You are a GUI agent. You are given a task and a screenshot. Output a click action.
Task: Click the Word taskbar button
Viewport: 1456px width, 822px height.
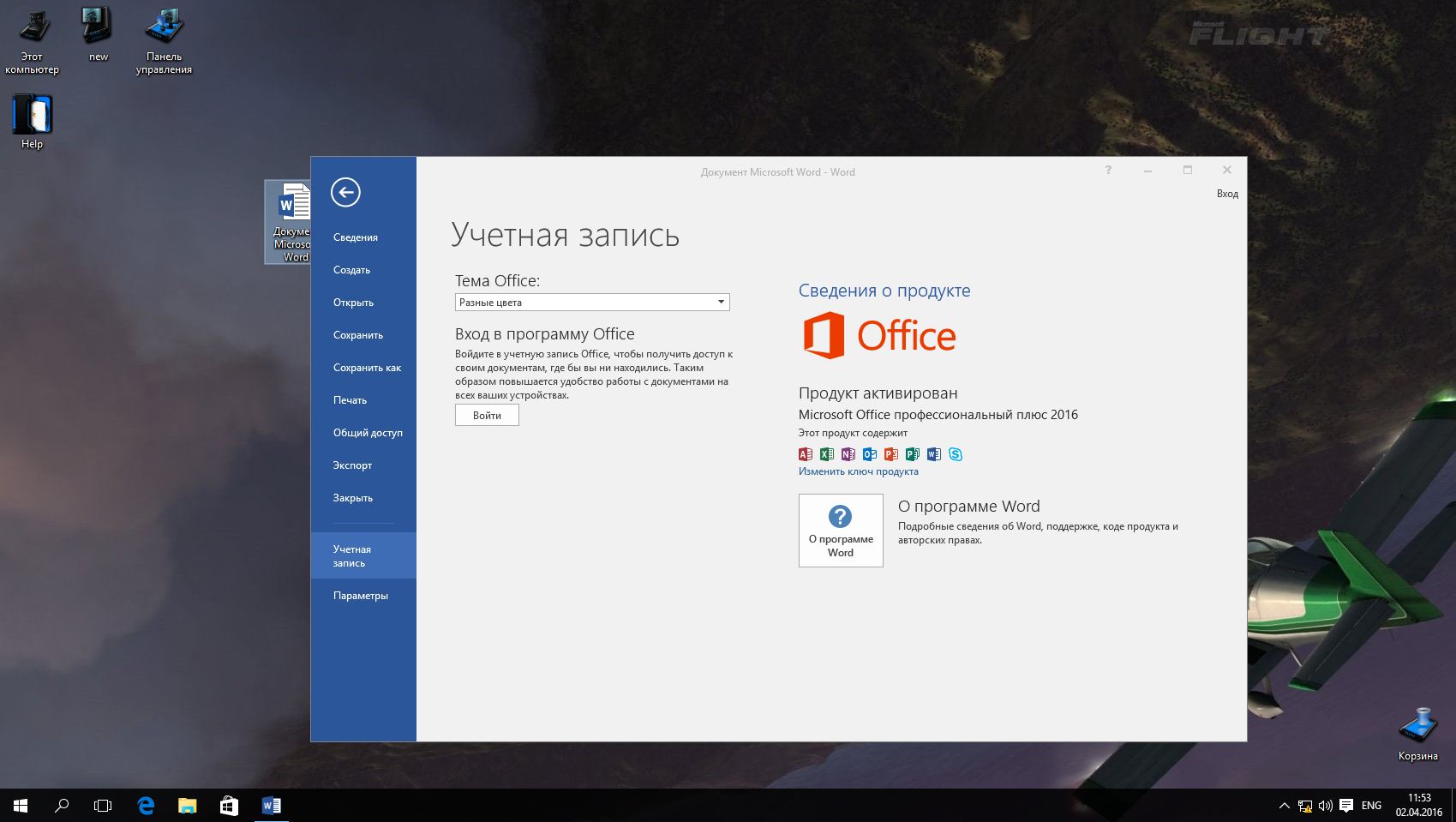(271, 806)
